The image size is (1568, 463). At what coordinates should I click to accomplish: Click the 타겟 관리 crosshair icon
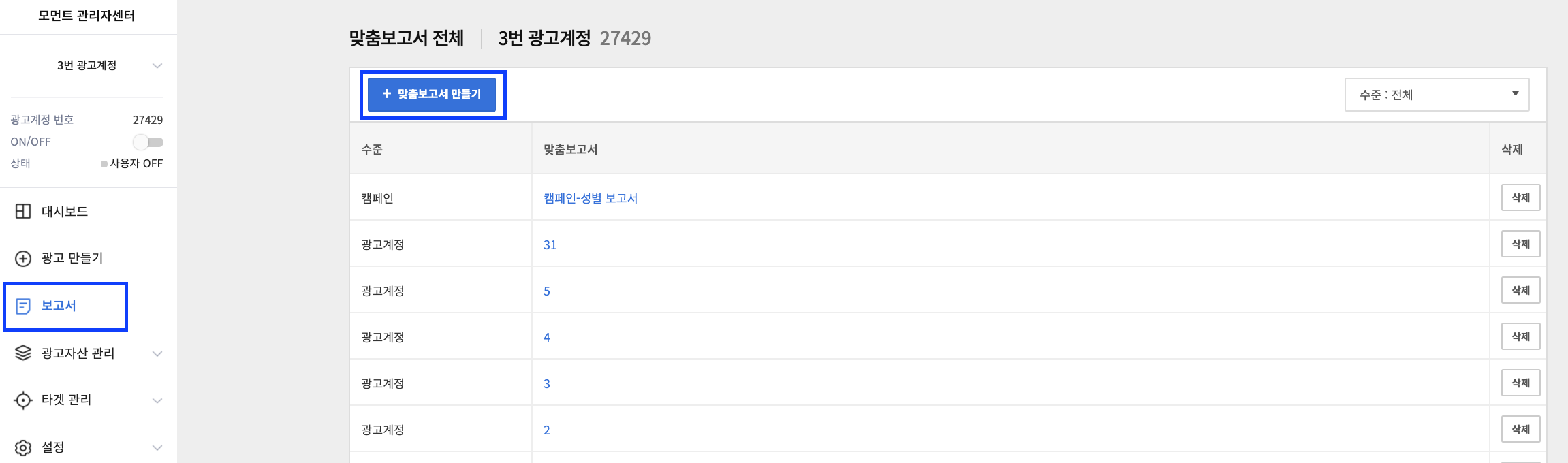[23, 400]
